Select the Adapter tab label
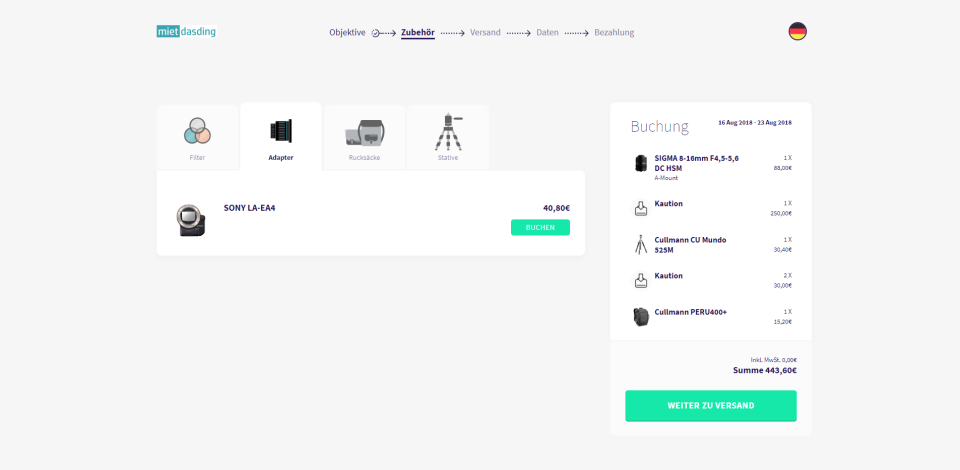This screenshot has height=470, width=960. coord(280,157)
